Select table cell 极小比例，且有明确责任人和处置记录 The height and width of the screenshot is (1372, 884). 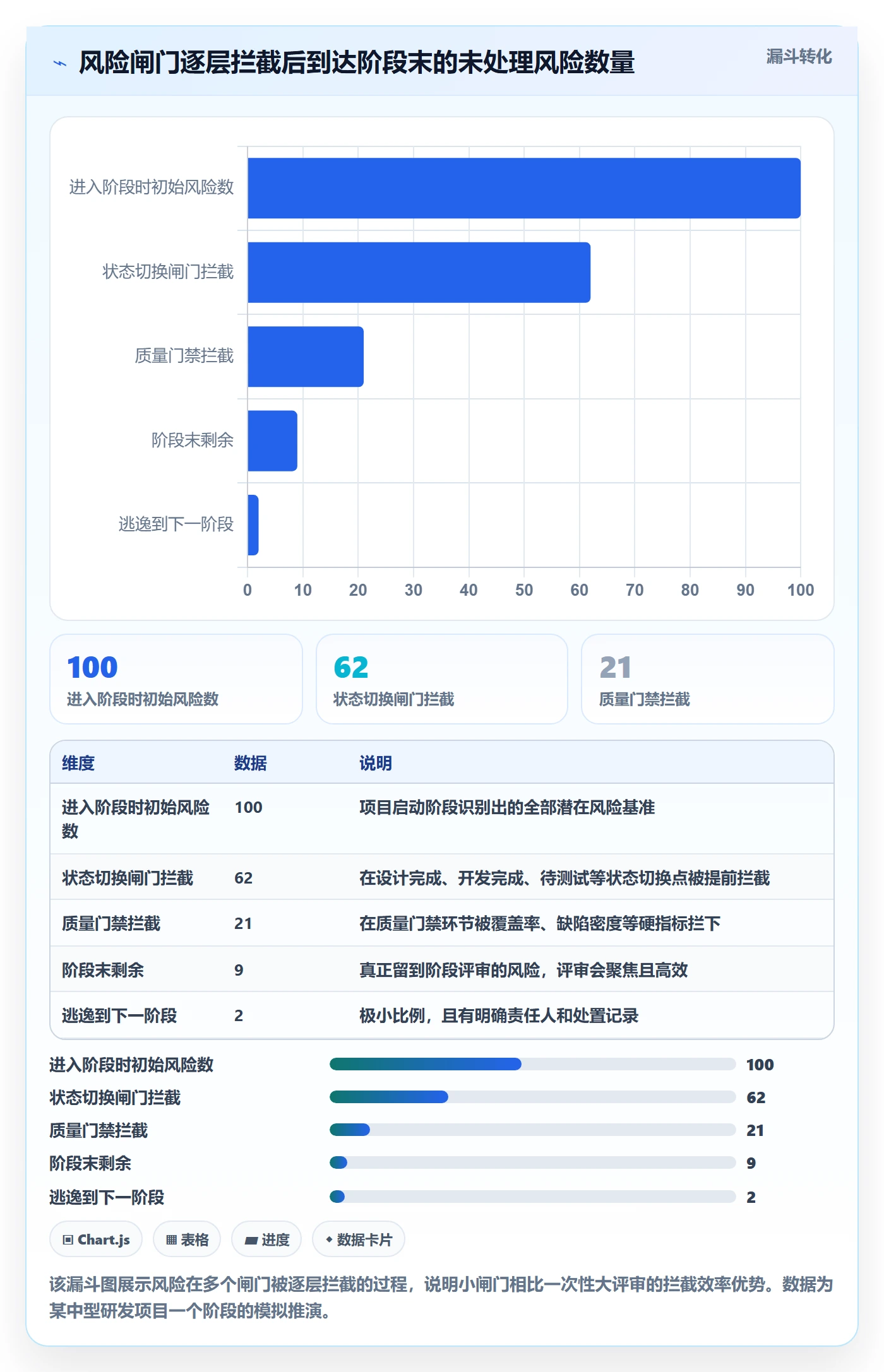pos(499,1015)
